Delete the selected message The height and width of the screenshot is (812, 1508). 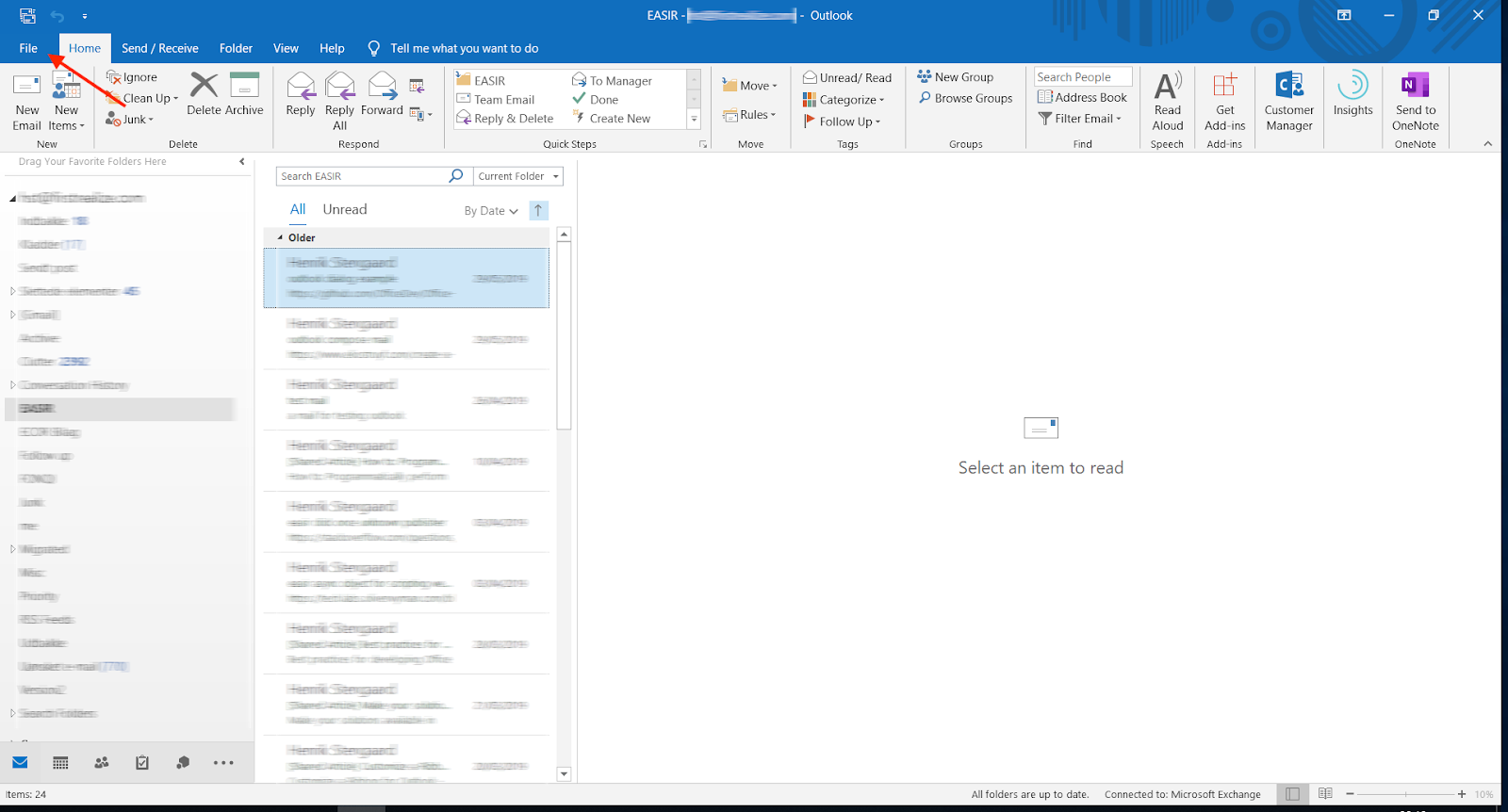click(x=204, y=94)
